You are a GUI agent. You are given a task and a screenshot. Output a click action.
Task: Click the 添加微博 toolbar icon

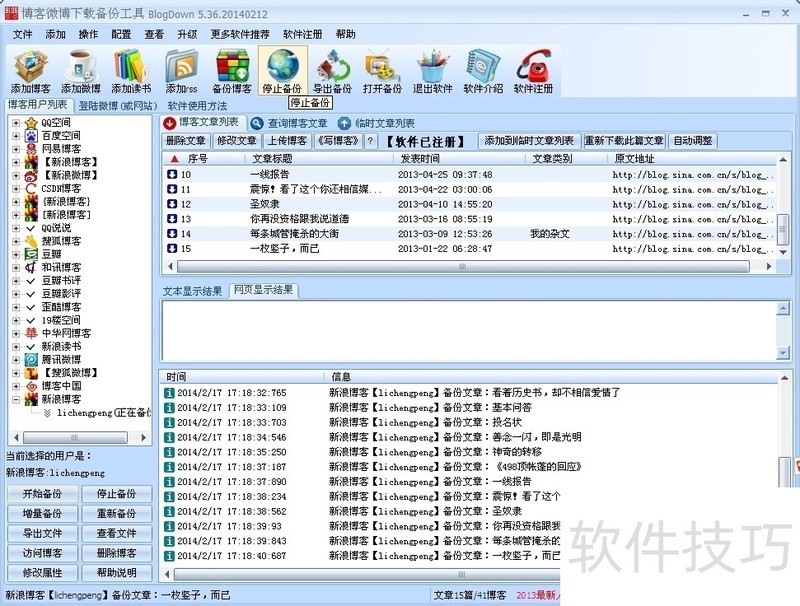(81, 70)
